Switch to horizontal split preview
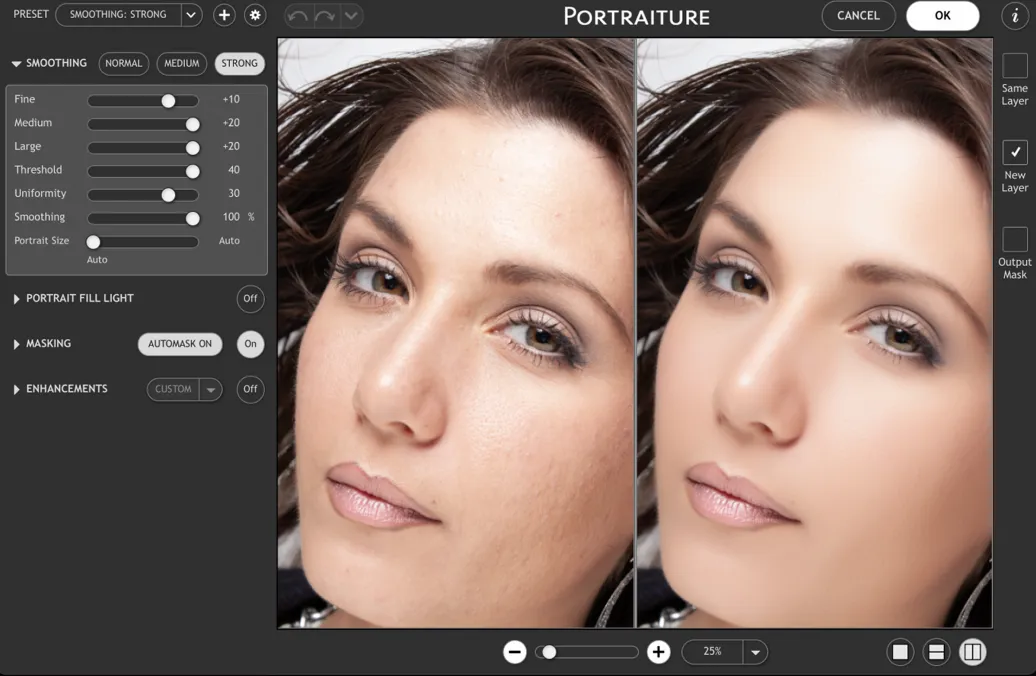 click(936, 652)
